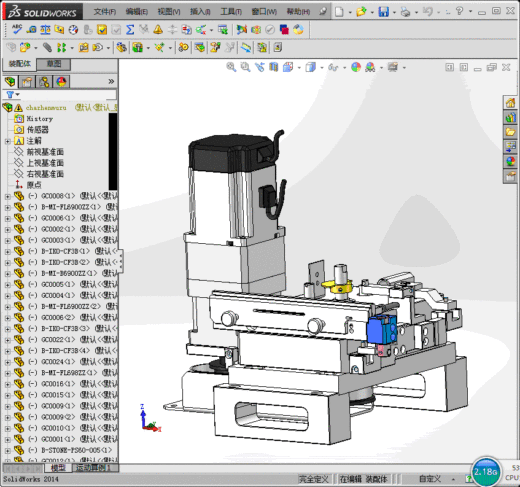Open the 工具 menu
Image resolution: width=520 pixels, height=487 pixels.
(x=231, y=12)
